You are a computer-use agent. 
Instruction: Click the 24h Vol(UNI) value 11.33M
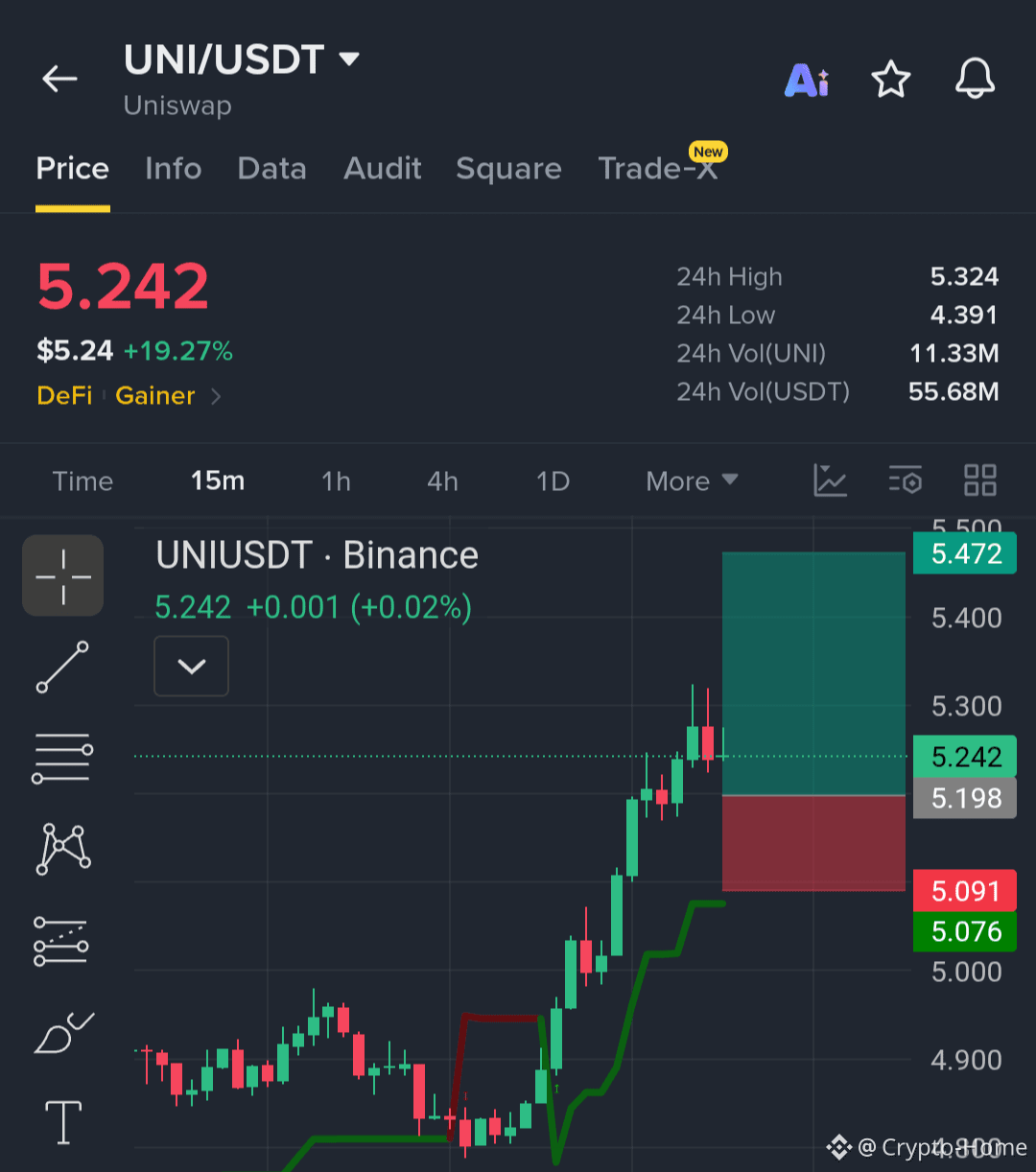(x=954, y=354)
